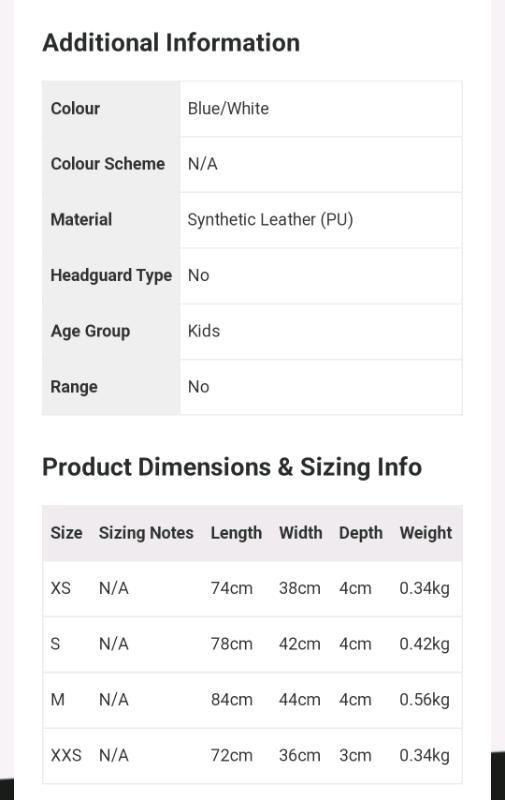Click the Length column header
The image size is (505, 800).
click(236, 533)
